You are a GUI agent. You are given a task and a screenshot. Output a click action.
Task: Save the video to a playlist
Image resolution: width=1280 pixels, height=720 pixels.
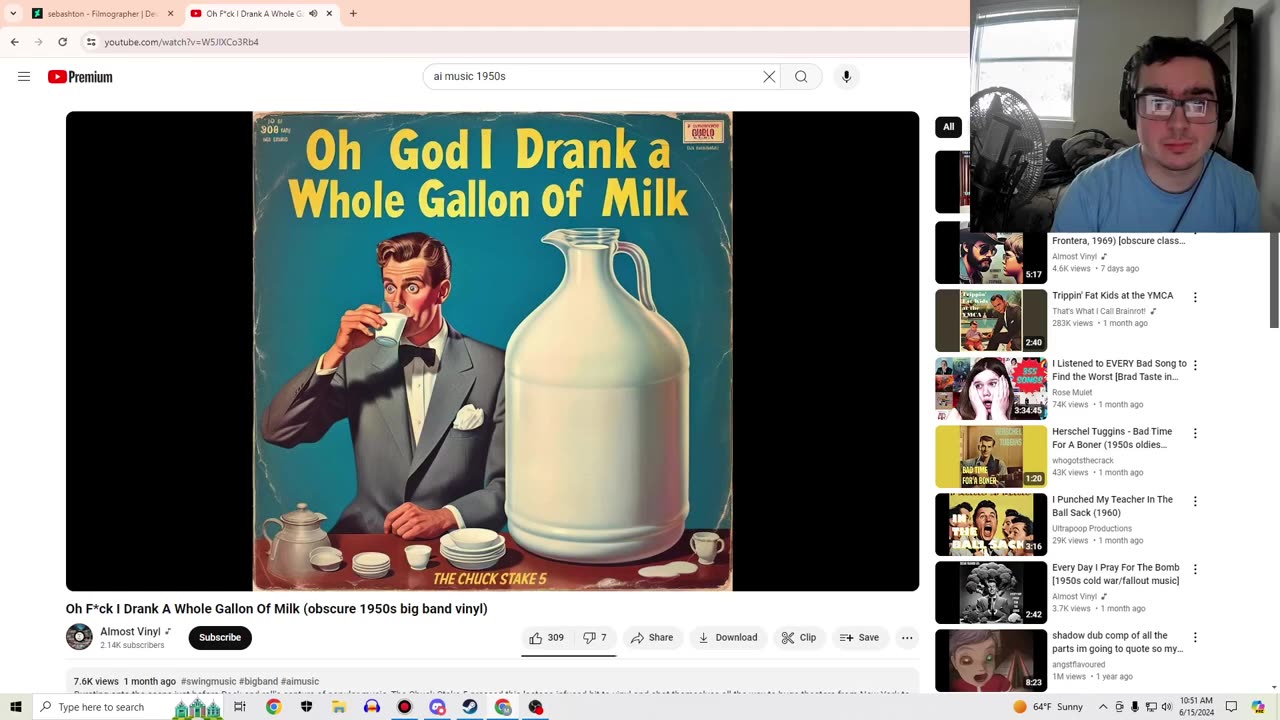(x=860, y=638)
